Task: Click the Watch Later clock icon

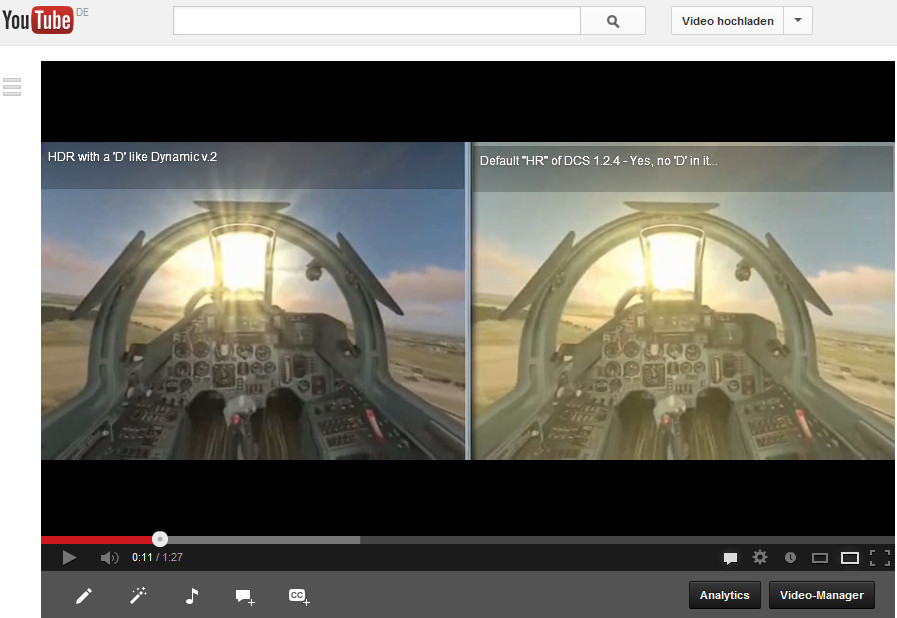Action: click(x=790, y=558)
